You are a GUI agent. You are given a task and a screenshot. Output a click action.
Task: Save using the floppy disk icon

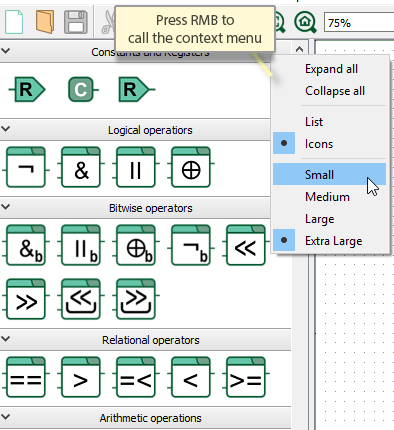pos(76,22)
